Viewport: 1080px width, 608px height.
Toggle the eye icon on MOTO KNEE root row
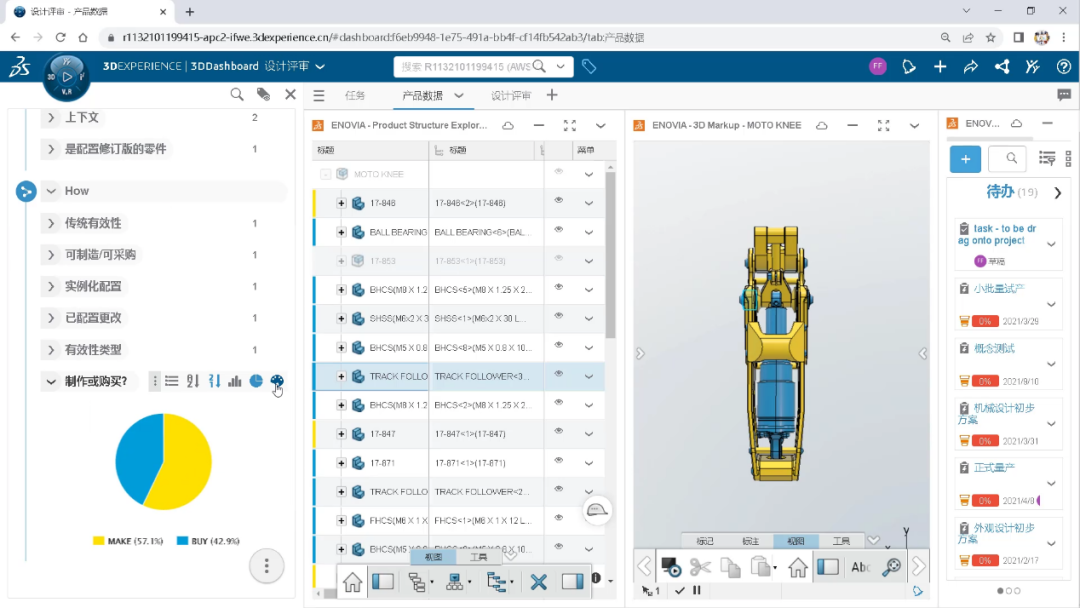coord(561,173)
